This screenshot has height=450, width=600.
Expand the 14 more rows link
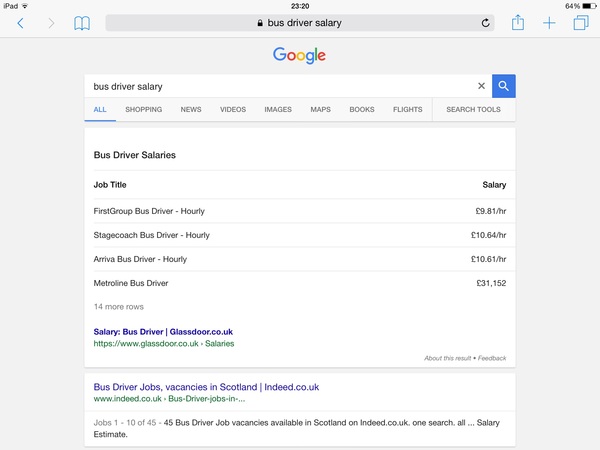click(x=119, y=307)
